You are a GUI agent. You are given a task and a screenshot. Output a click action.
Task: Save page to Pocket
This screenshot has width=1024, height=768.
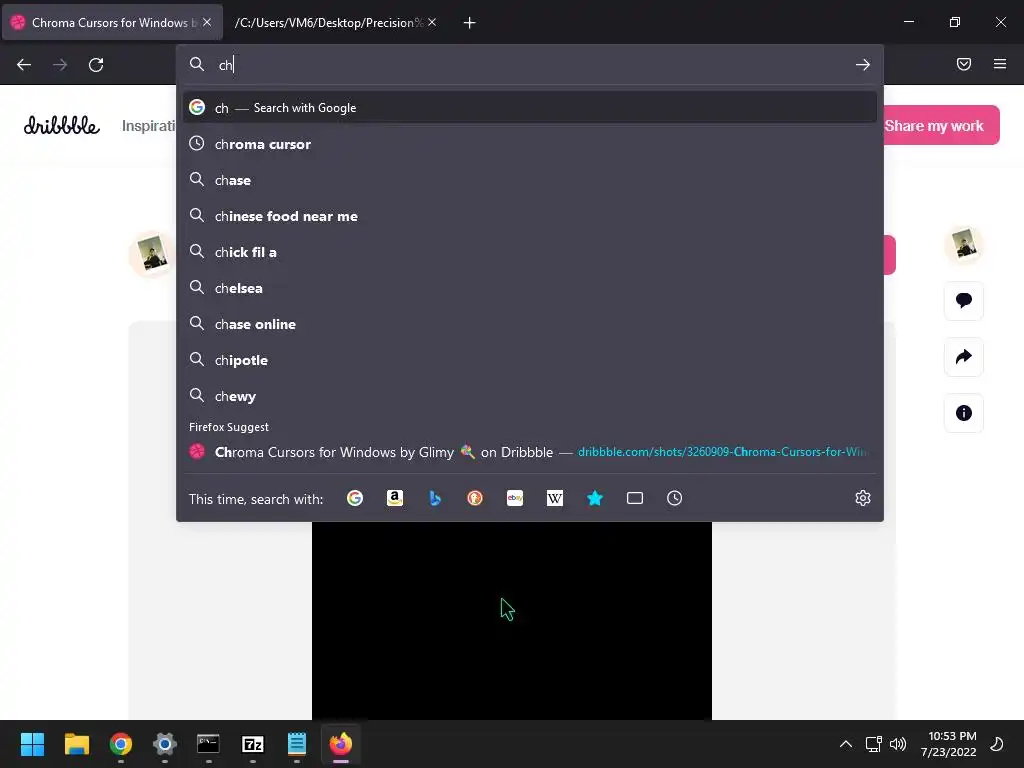[964, 64]
